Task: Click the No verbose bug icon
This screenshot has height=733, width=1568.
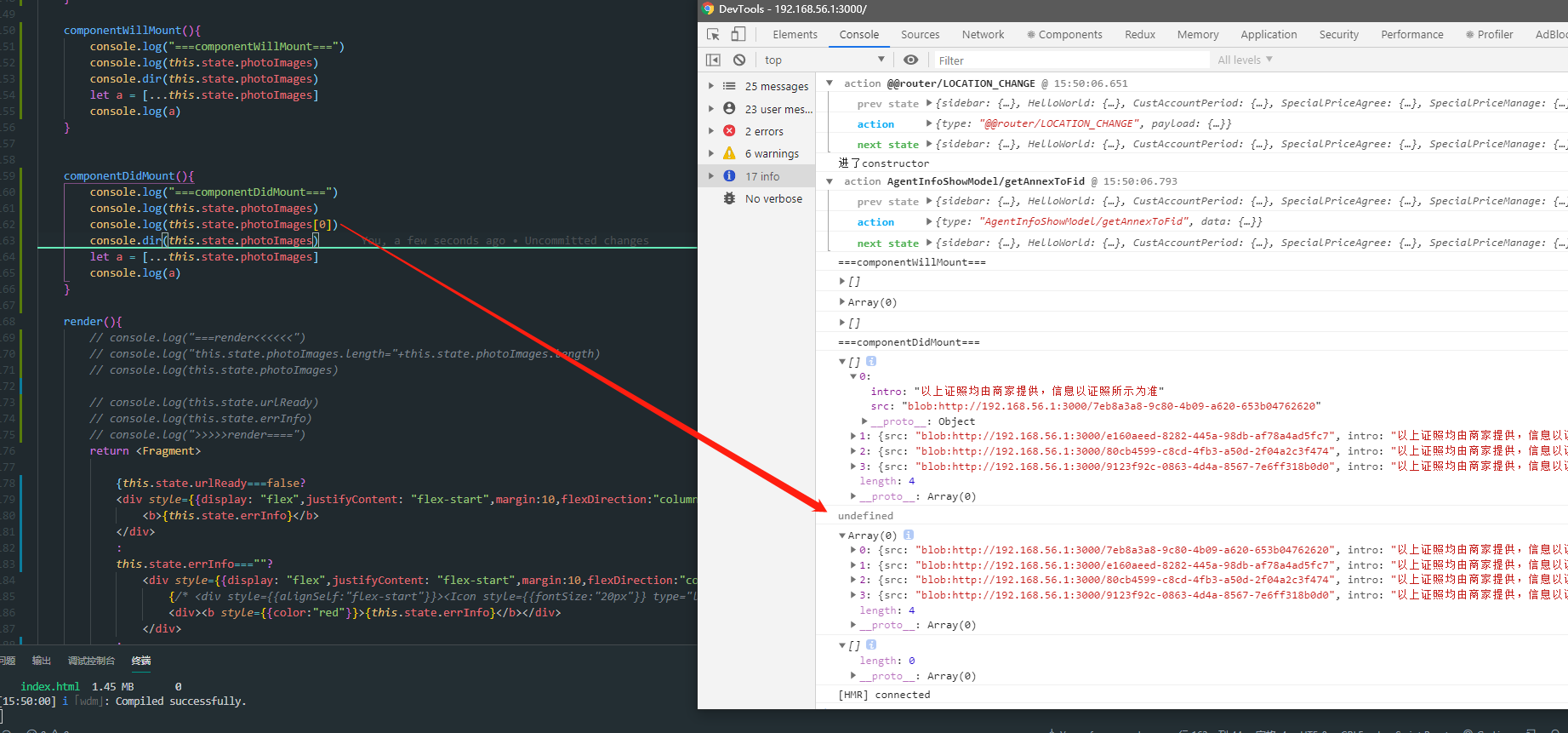Action: click(729, 198)
